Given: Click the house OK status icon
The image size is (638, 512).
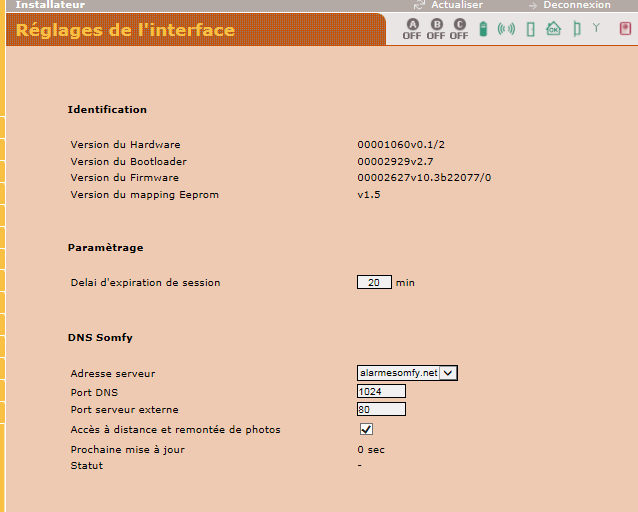Looking at the screenshot, I should point(553,29).
